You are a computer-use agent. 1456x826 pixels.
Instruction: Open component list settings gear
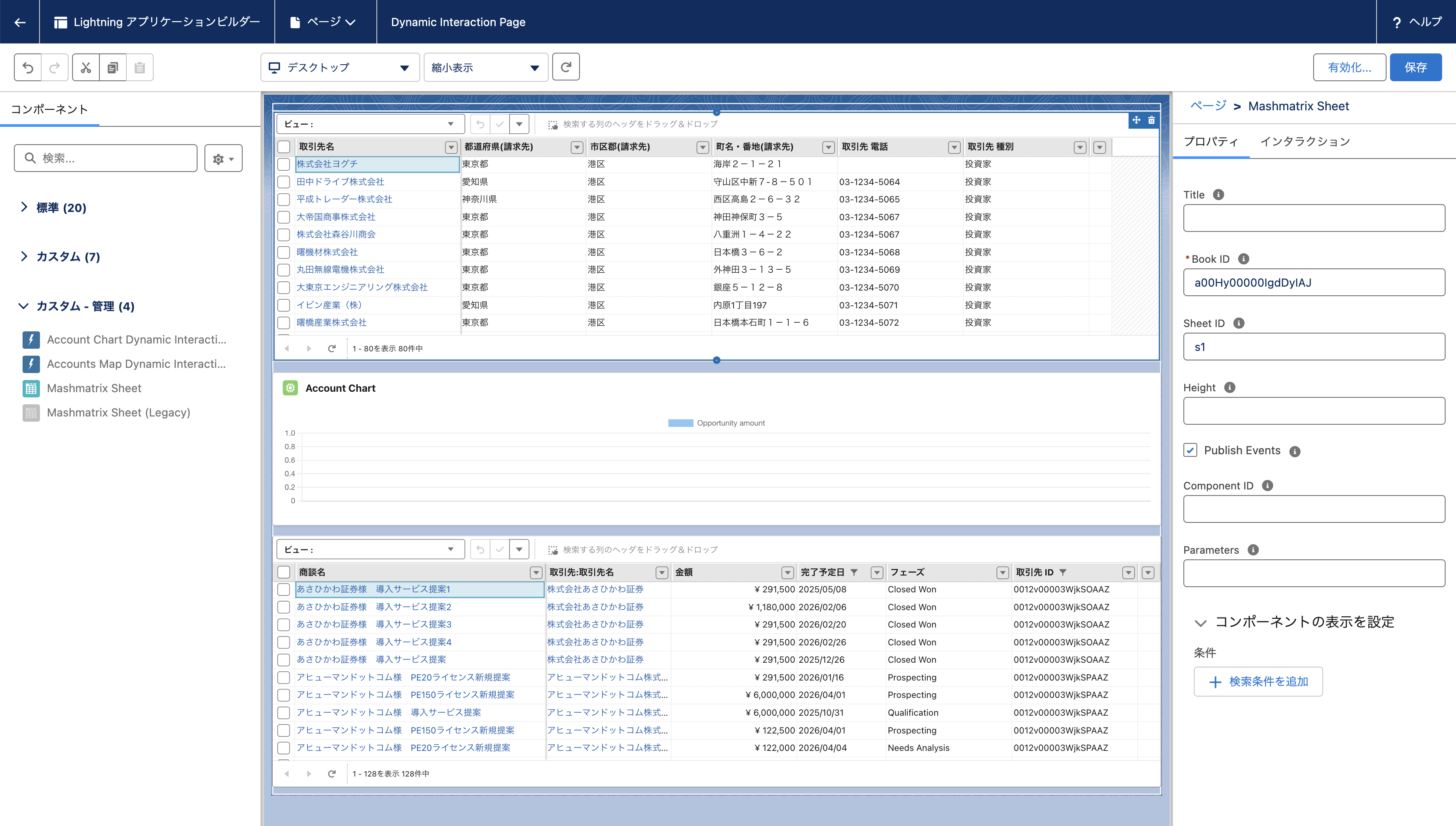(x=223, y=158)
